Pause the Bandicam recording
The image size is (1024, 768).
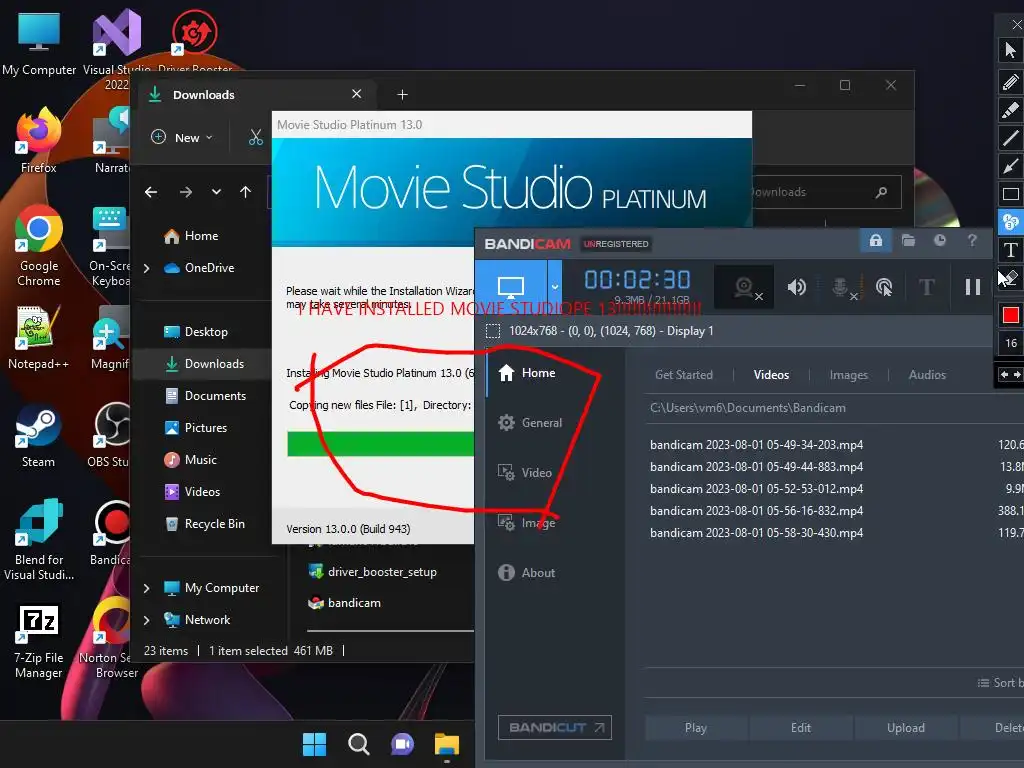coord(972,287)
